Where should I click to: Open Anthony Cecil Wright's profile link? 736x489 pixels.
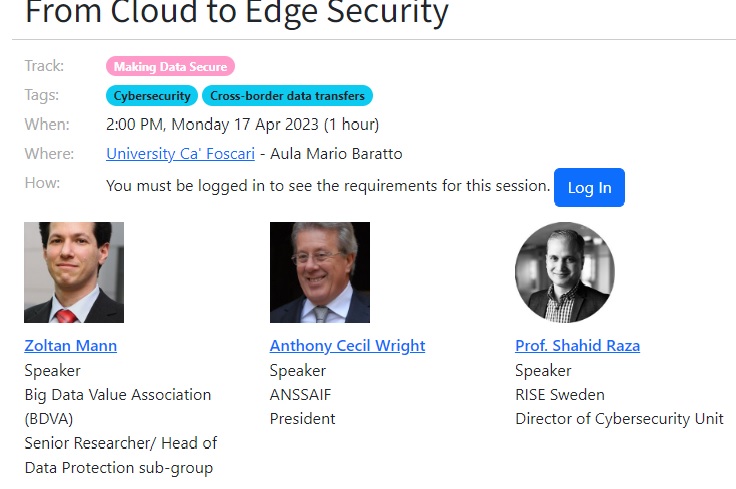(x=347, y=345)
